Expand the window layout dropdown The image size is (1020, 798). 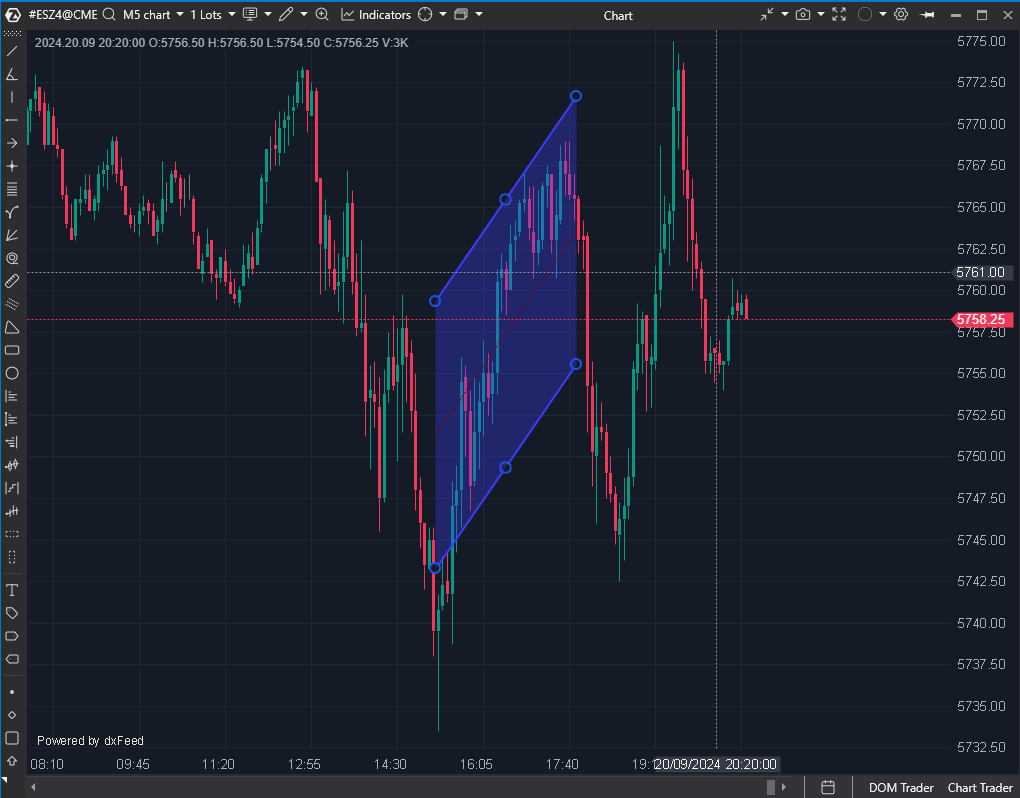coord(479,14)
